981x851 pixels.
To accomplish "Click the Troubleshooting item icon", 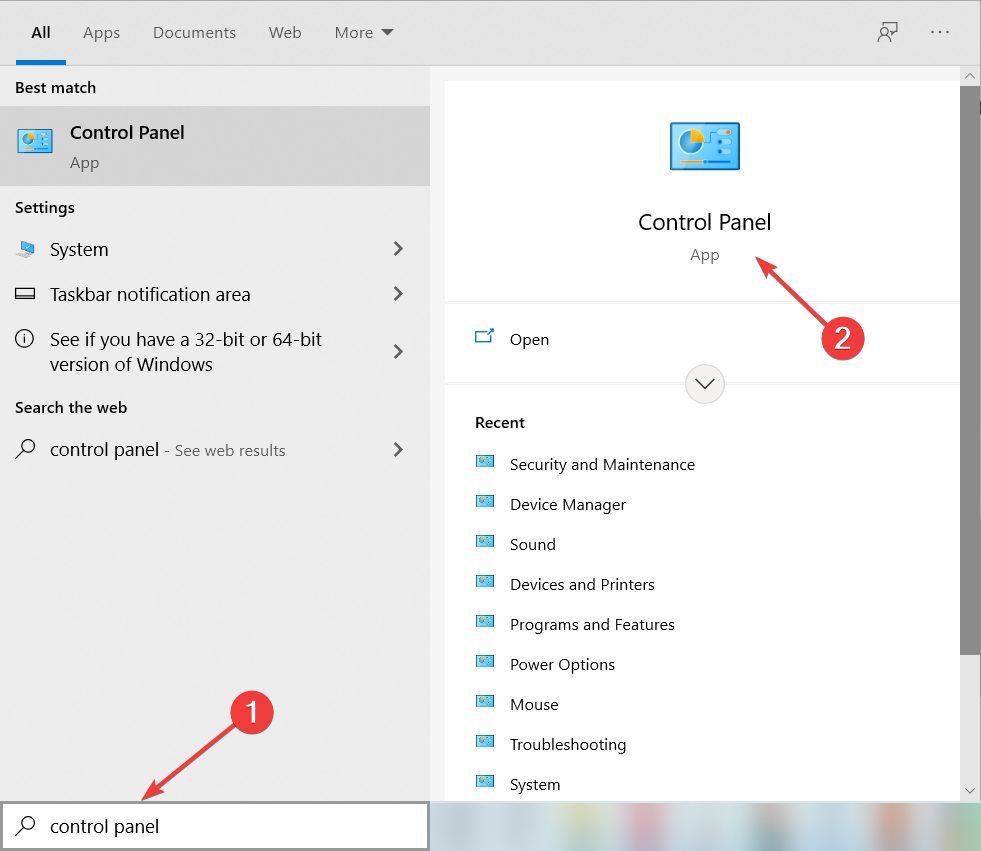I will pos(485,742).
